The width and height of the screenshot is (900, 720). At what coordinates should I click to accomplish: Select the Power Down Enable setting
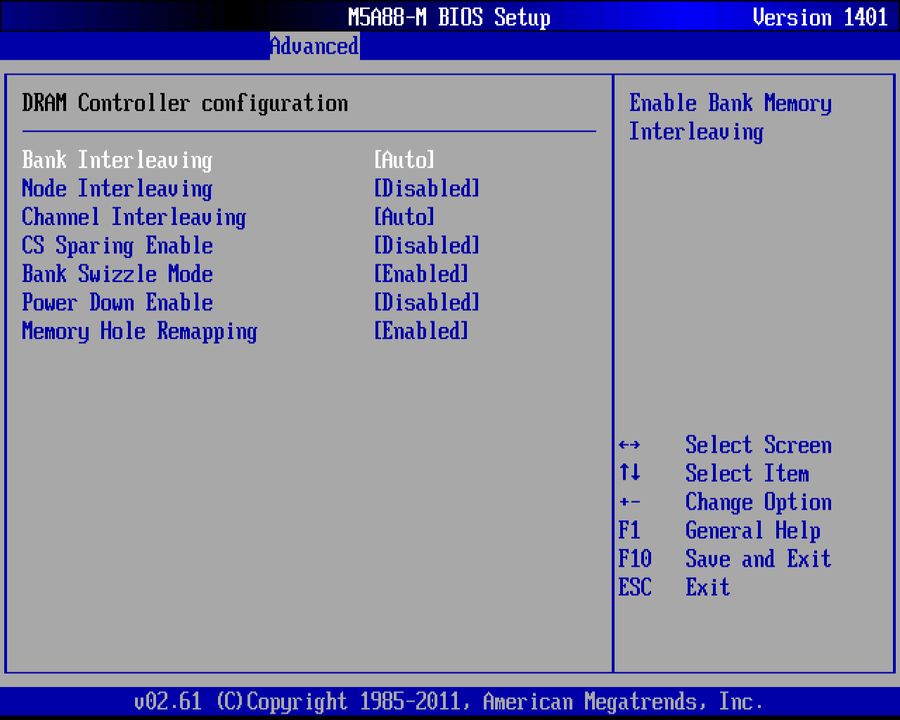117,303
